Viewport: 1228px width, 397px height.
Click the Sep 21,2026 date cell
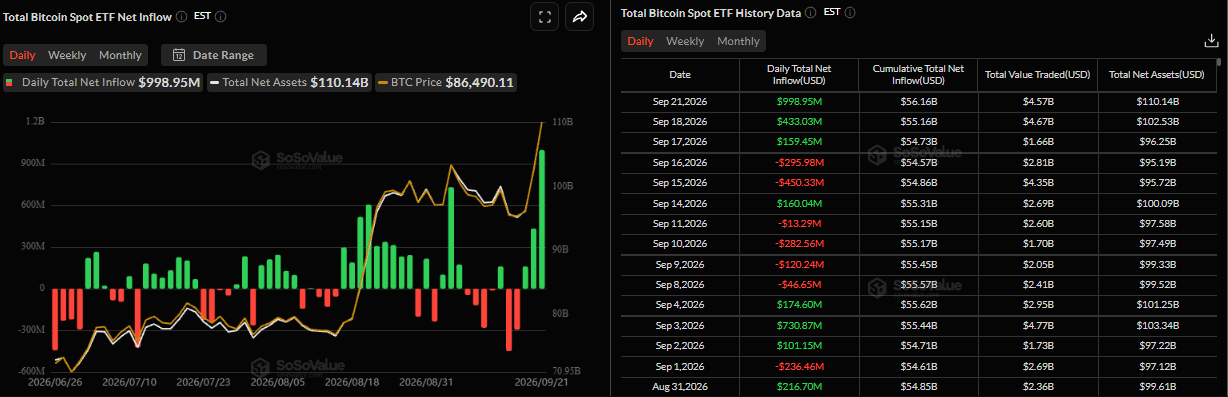click(680, 102)
